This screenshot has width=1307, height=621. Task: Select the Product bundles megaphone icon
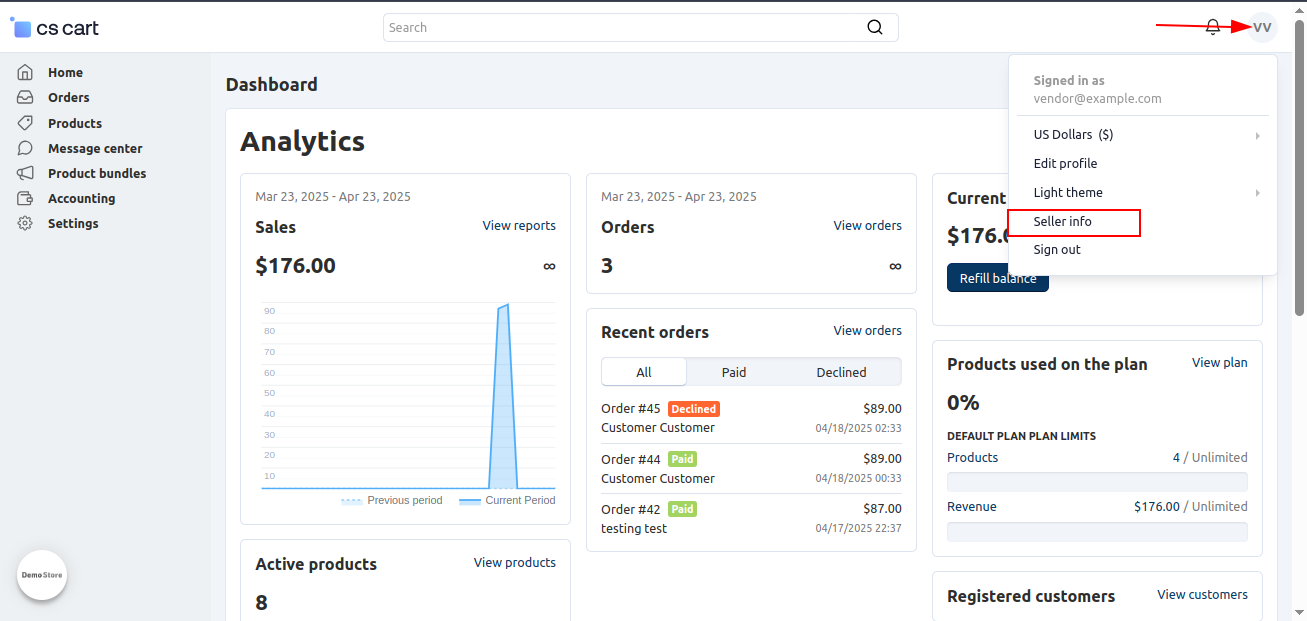(24, 172)
